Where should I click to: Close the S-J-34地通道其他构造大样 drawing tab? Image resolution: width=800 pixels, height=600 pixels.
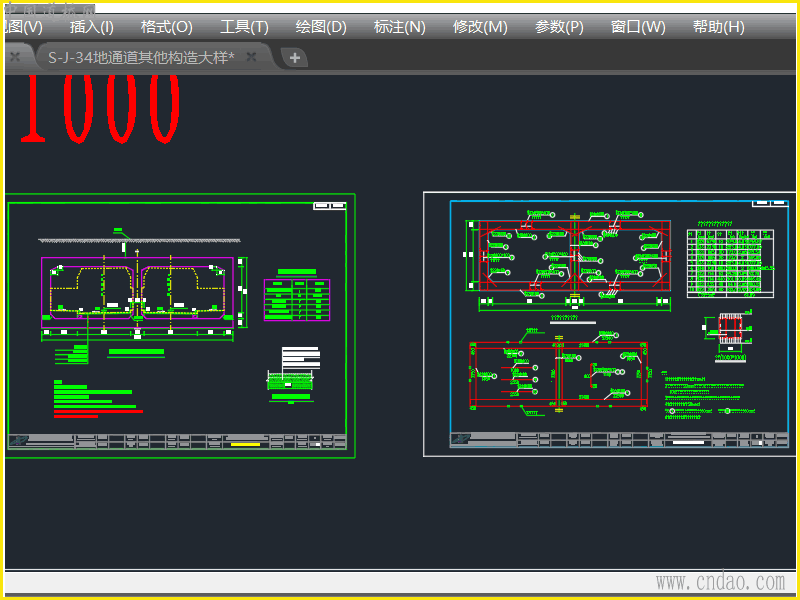point(252,57)
